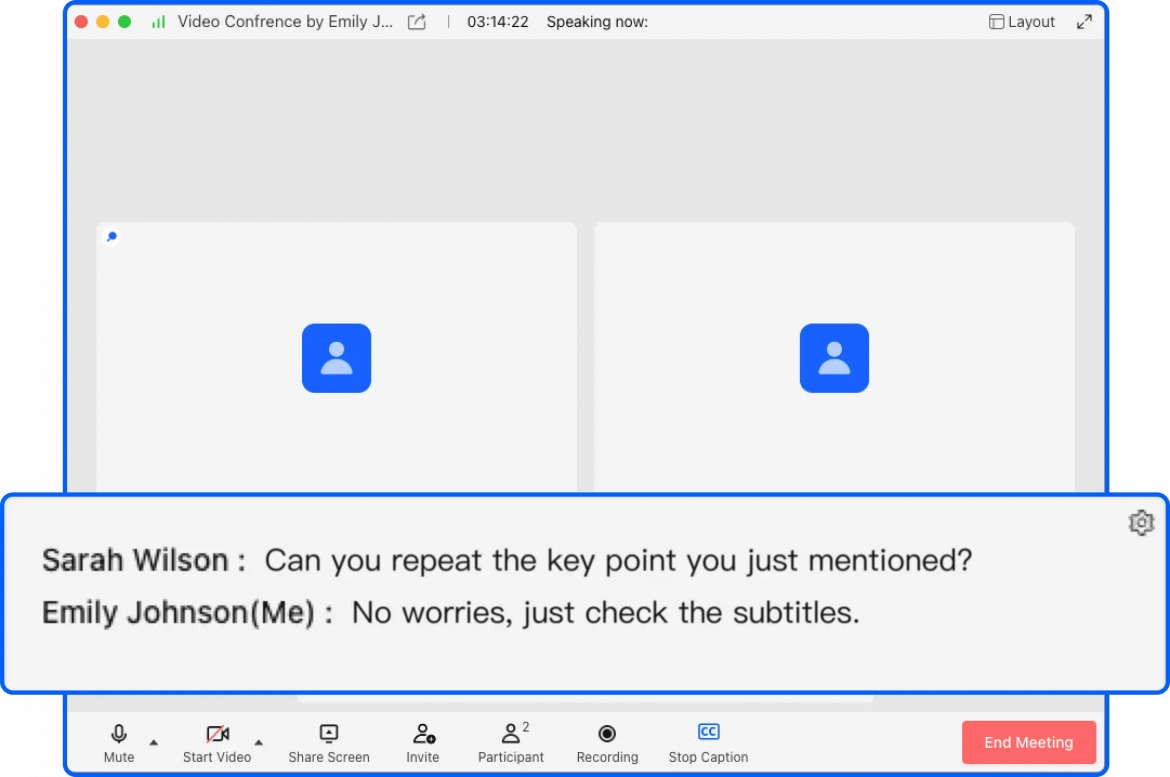The width and height of the screenshot is (1170, 777).
Task: Select the left participant video tile
Action: tap(336, 300)
